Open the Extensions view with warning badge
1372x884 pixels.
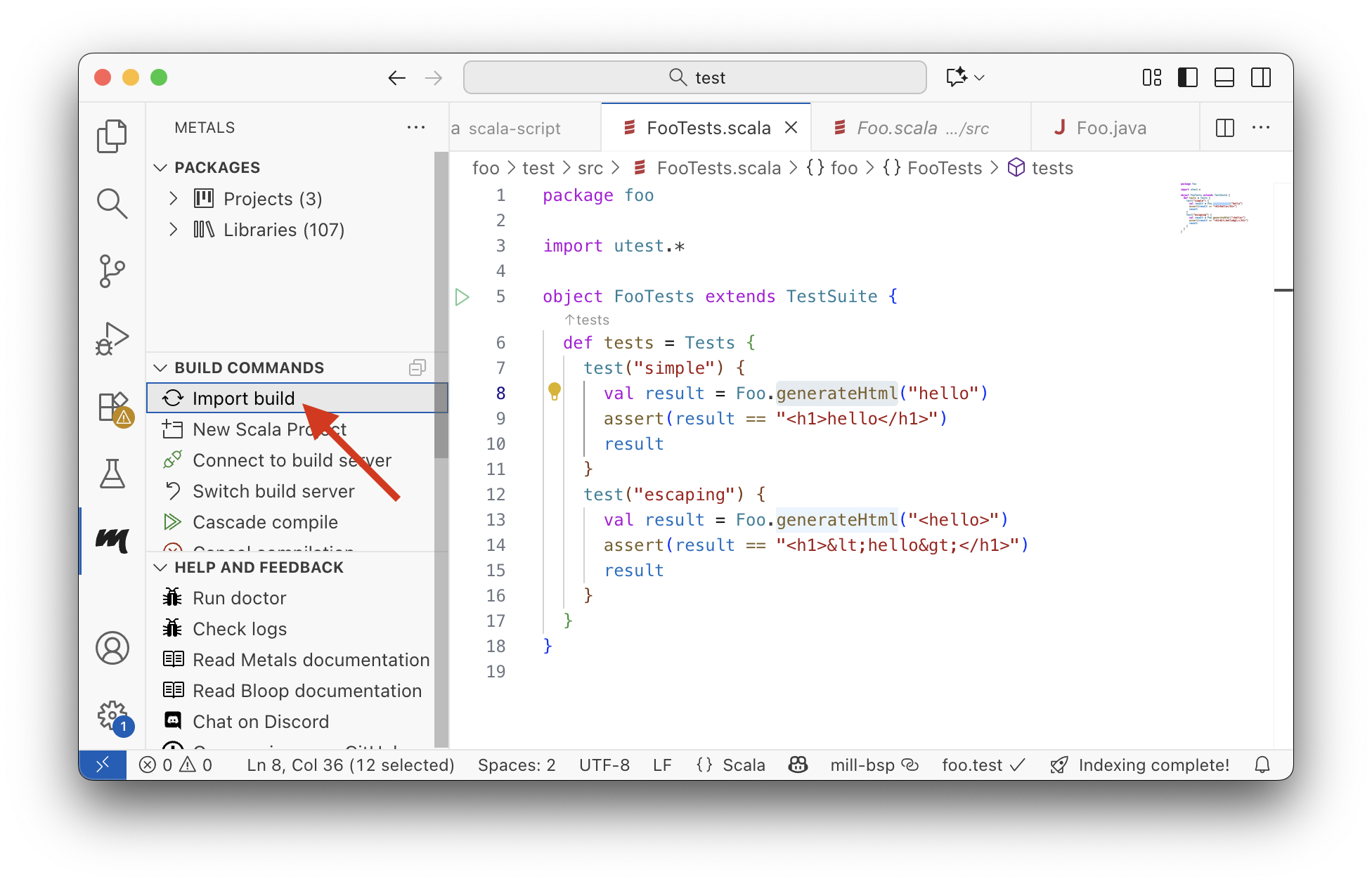point(112,405)
